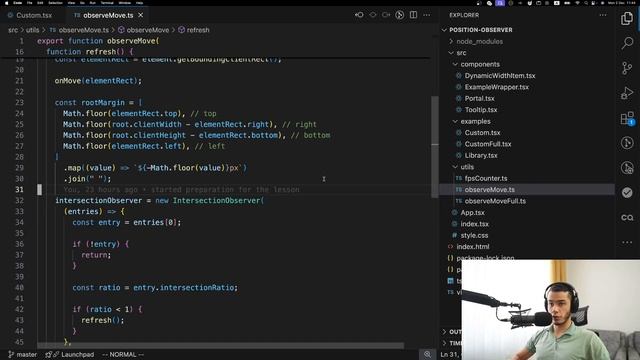Open index.html in the explorer
640x360 pixels.
point(473,247)
